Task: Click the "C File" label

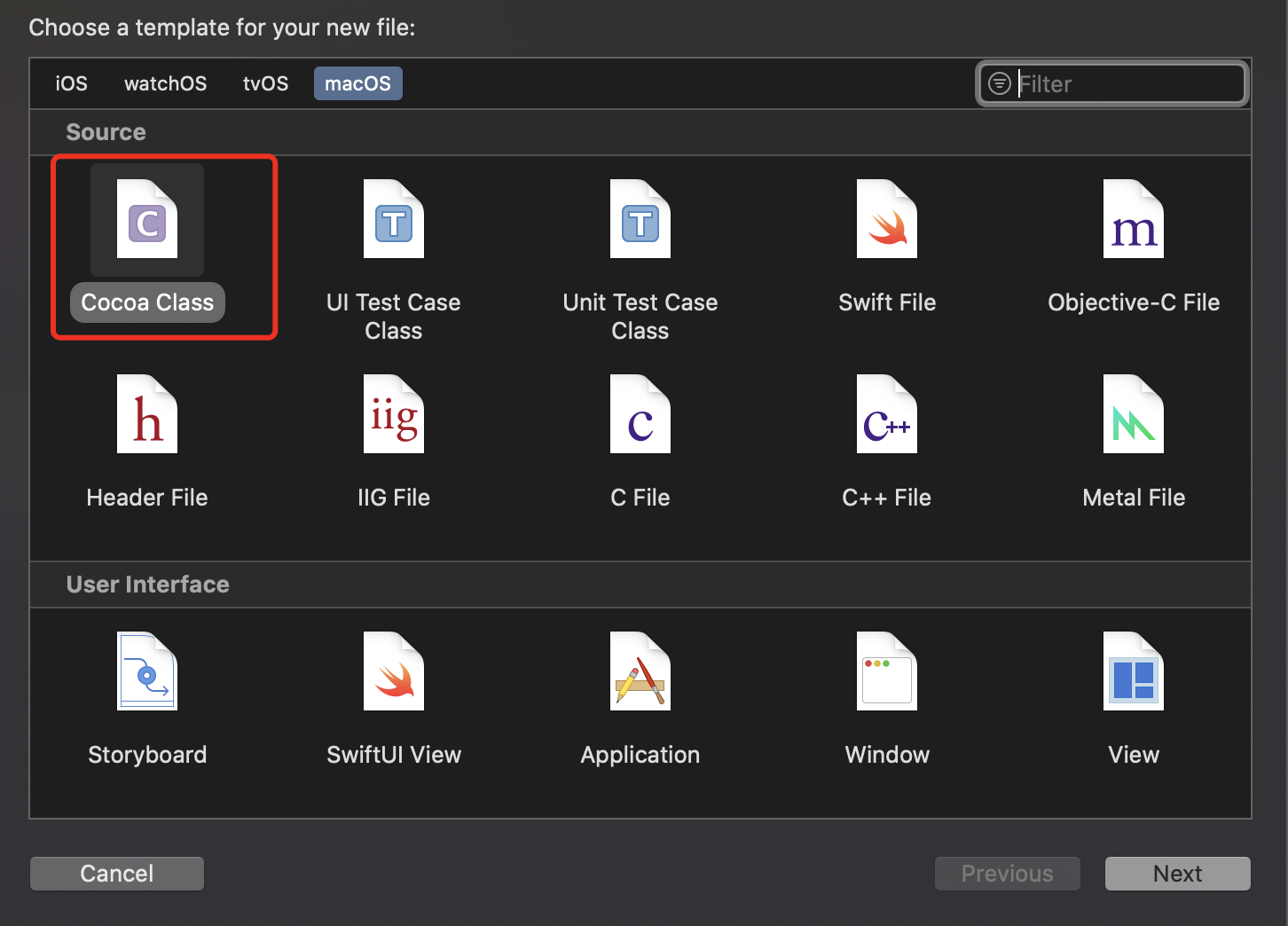Action: tap(640, 498)
